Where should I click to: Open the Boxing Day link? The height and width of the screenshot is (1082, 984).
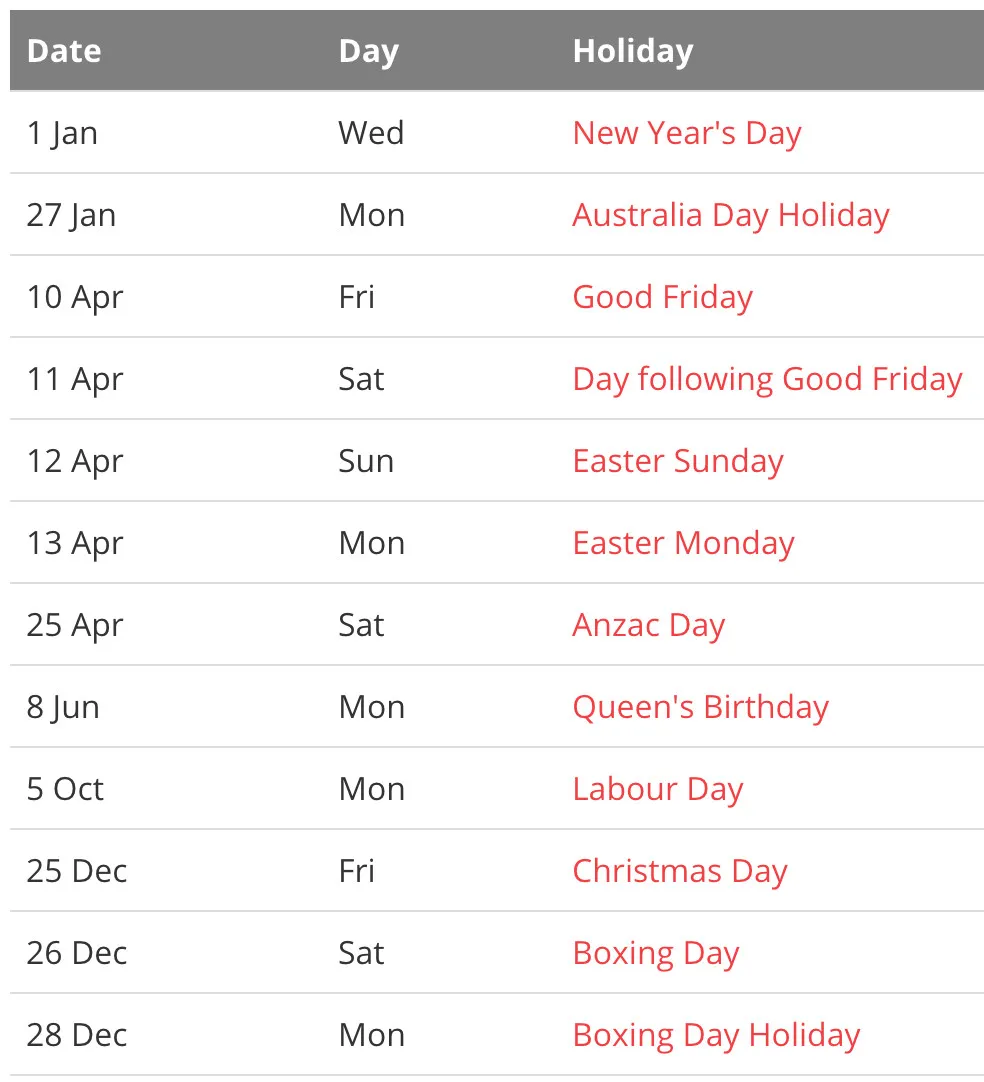tap(655, 953)
